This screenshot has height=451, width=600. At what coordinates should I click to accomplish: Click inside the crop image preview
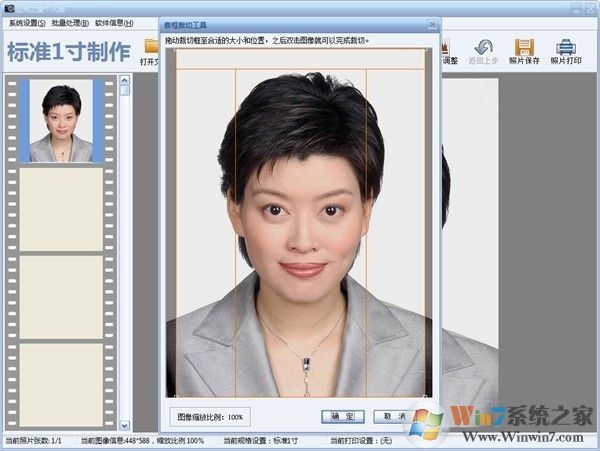(299, 223)
